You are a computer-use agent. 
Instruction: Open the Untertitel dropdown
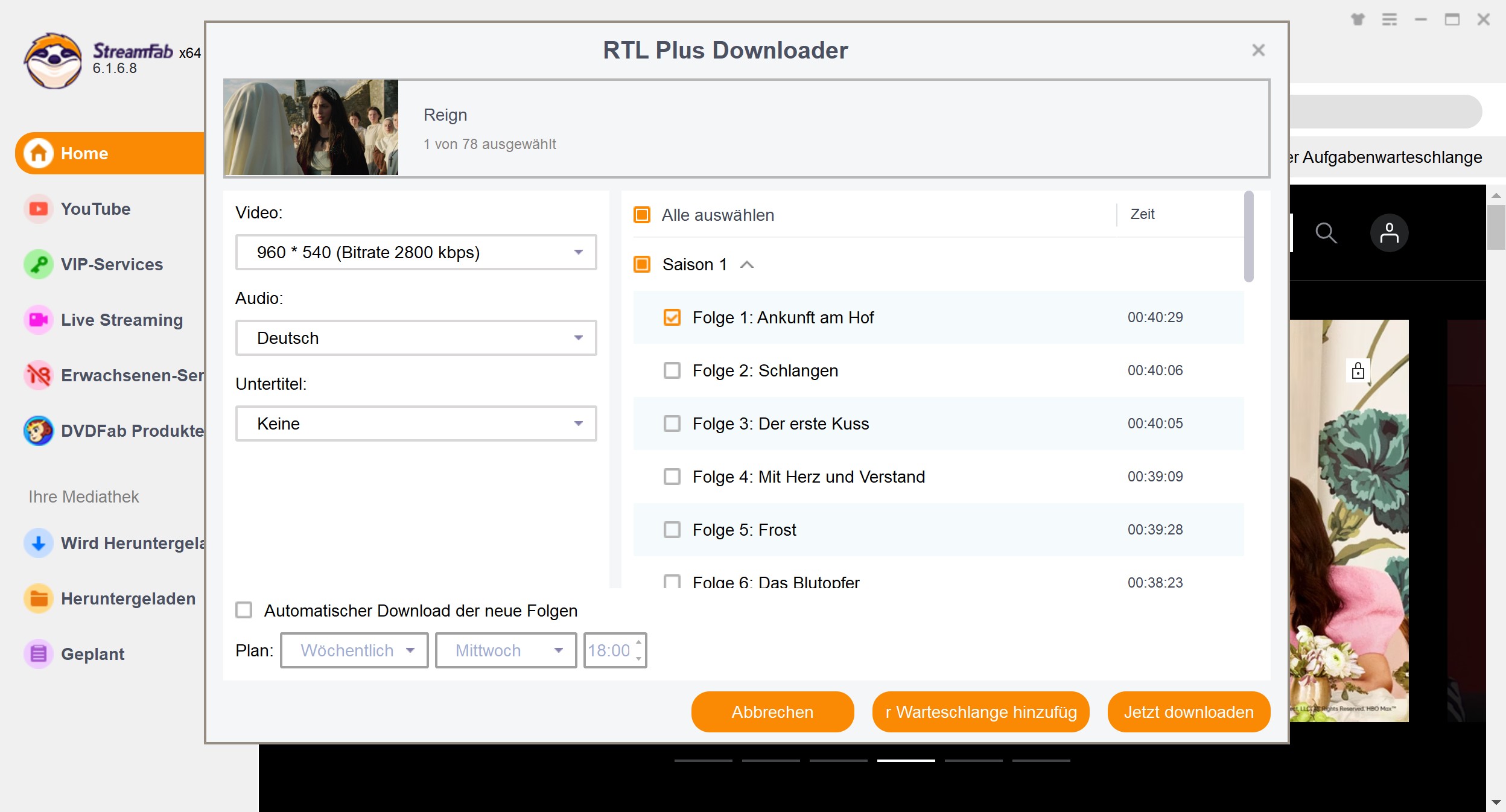[416, 423]
